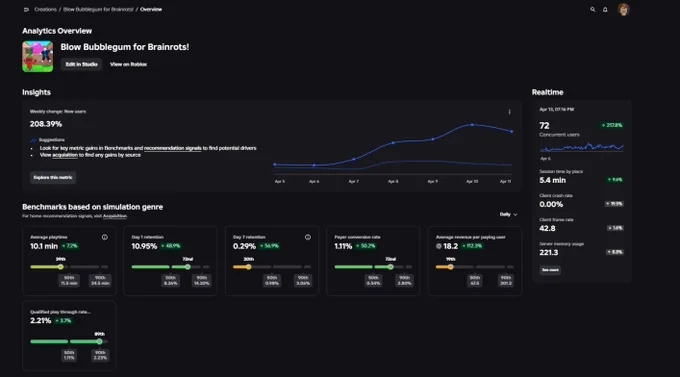Click the 72 concurrent users value
Screen dimensions: 680x377
[544, 125]
